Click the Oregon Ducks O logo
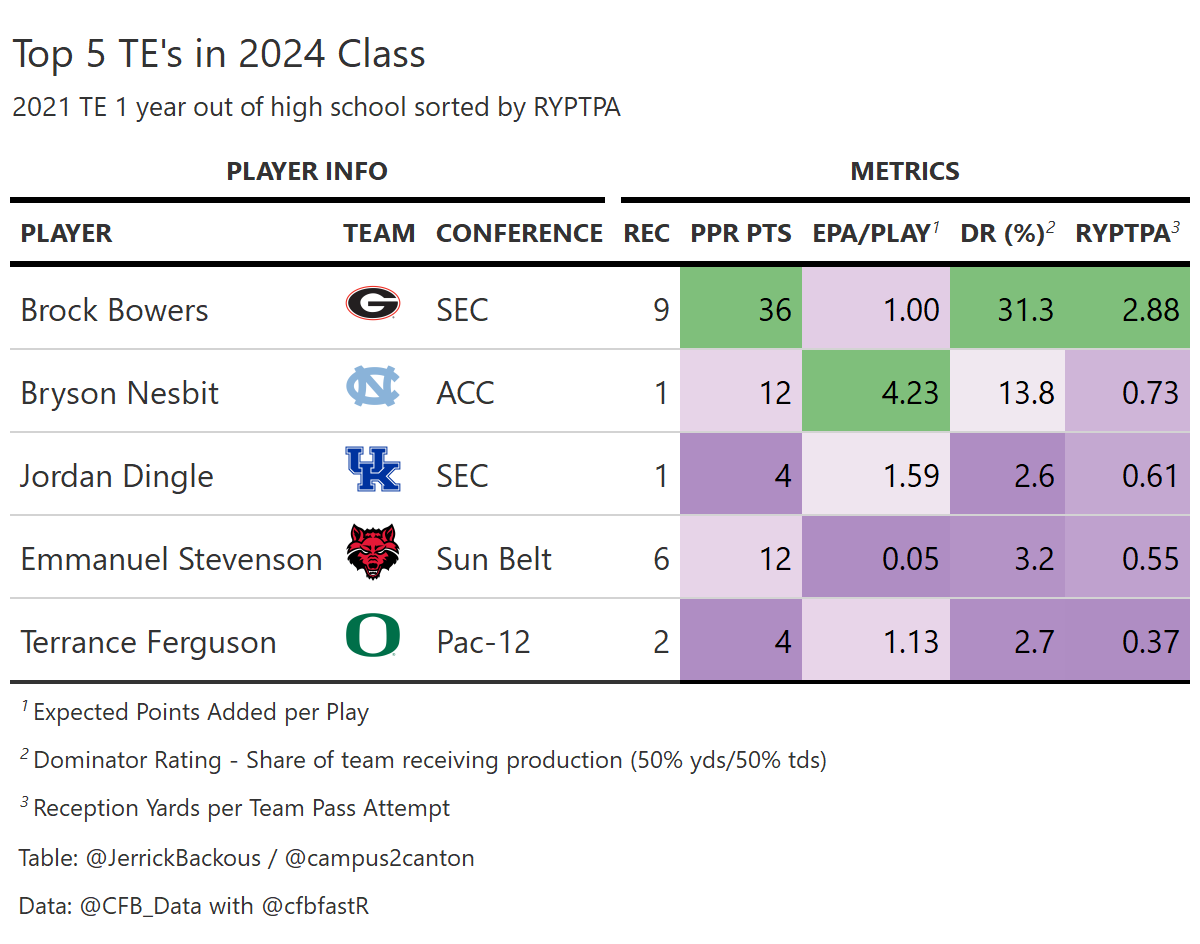This screenshot has width=1200, height=944. [x=373, y=636]
